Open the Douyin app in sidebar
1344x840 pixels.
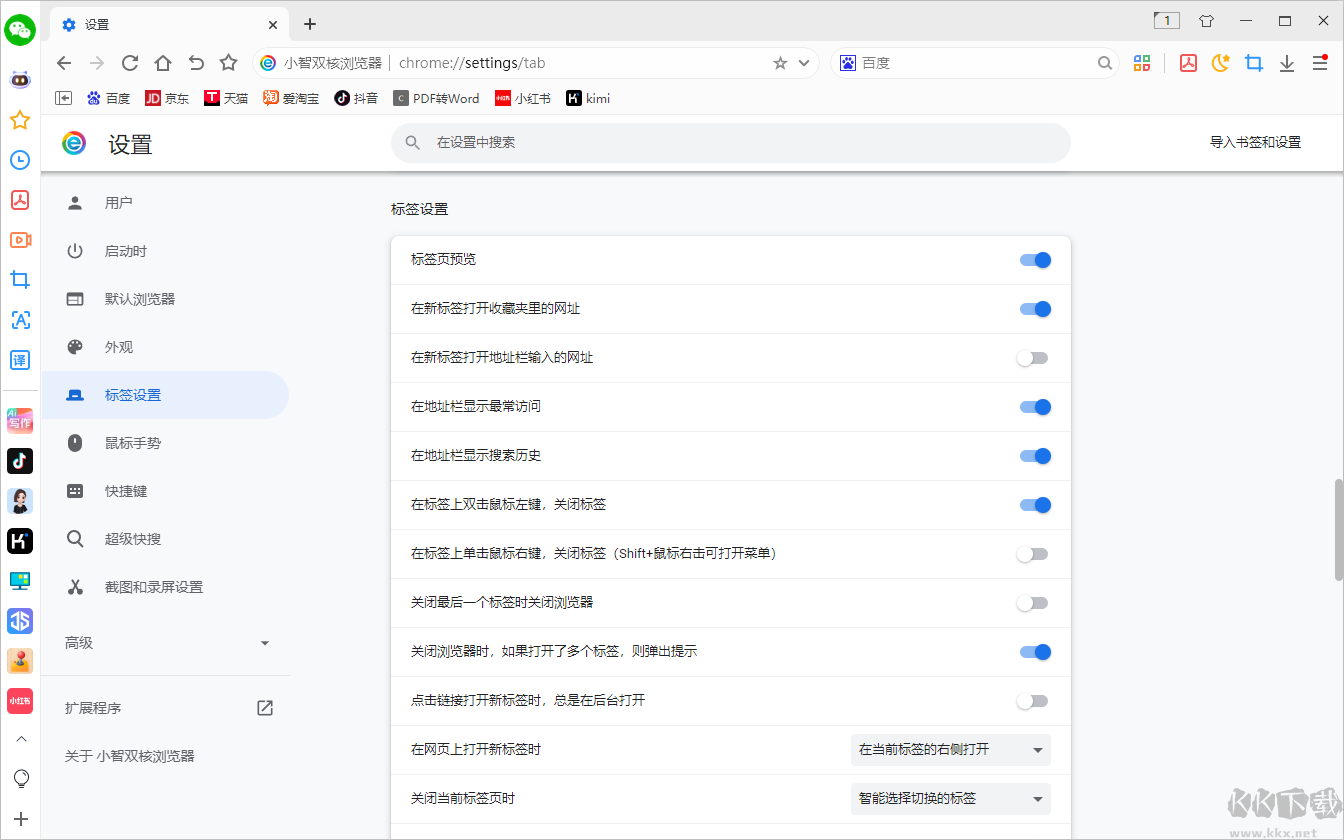pos(20,461)
